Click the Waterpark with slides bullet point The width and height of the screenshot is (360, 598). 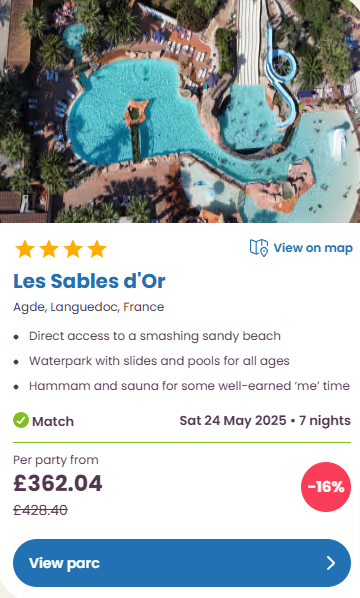coord(159,361)
